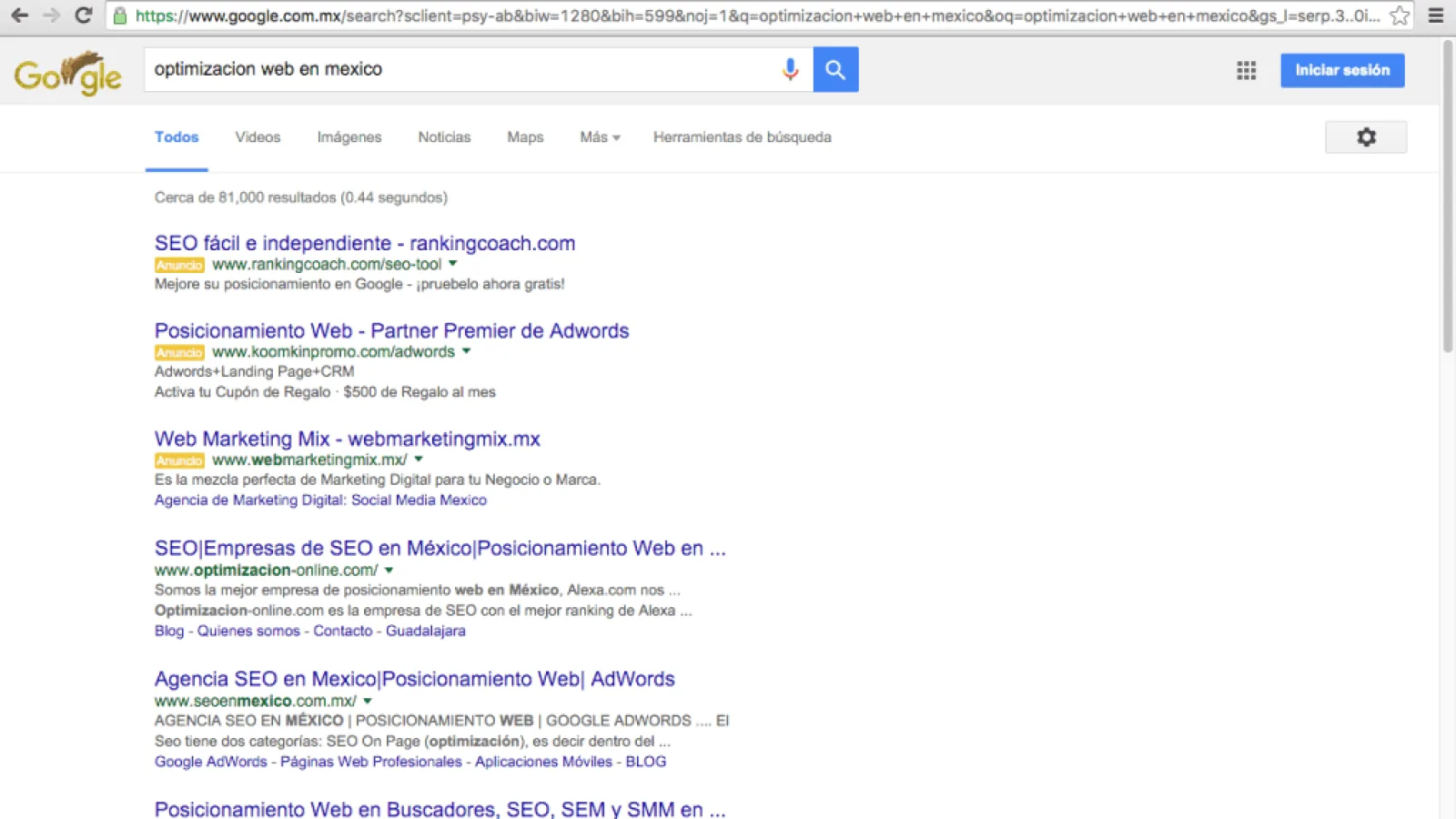Click the browser forward arrow
Viewport: 1456px width, 819px height.
(52, 15)
